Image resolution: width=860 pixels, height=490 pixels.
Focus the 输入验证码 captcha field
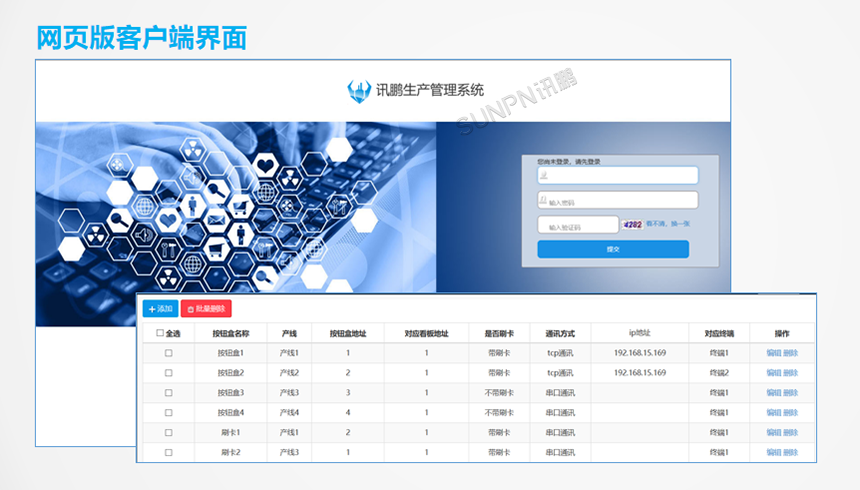578,225
